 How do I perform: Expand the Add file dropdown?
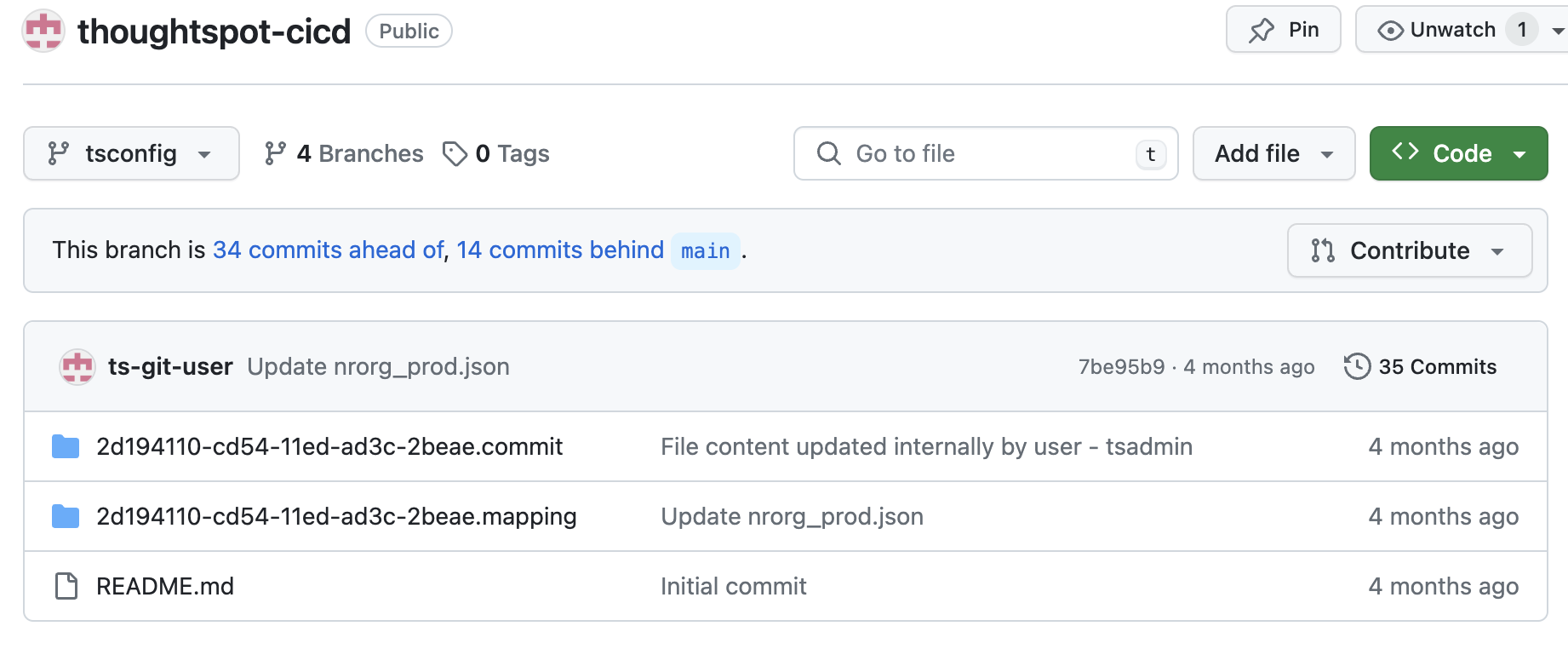tap(1273, 154)
